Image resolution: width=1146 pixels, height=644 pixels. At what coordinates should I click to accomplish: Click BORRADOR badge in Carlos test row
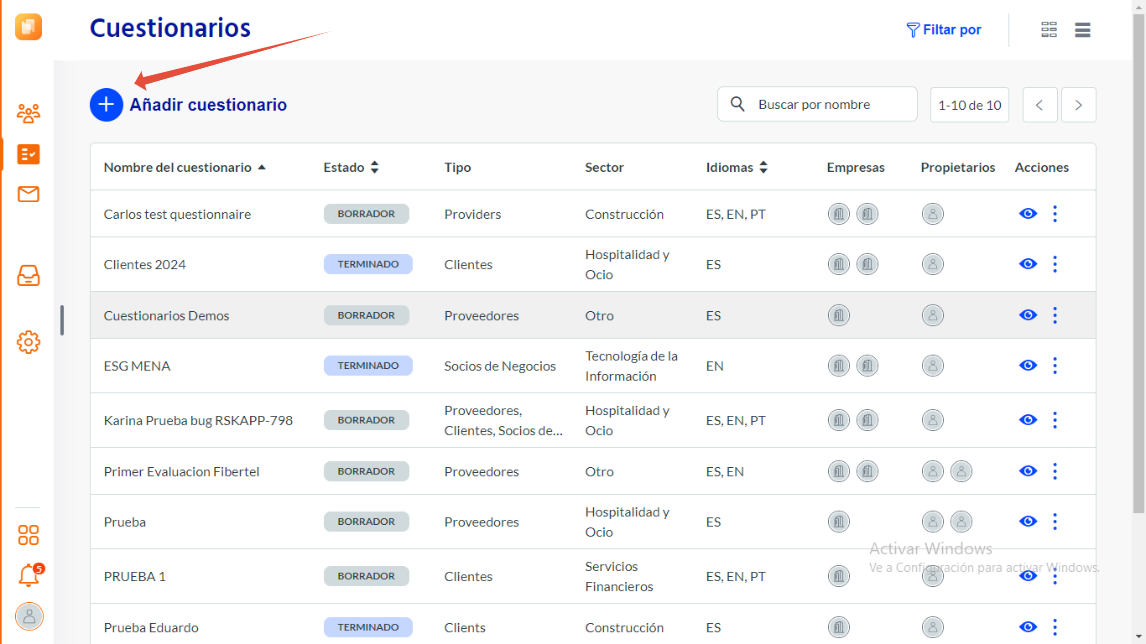366,214
